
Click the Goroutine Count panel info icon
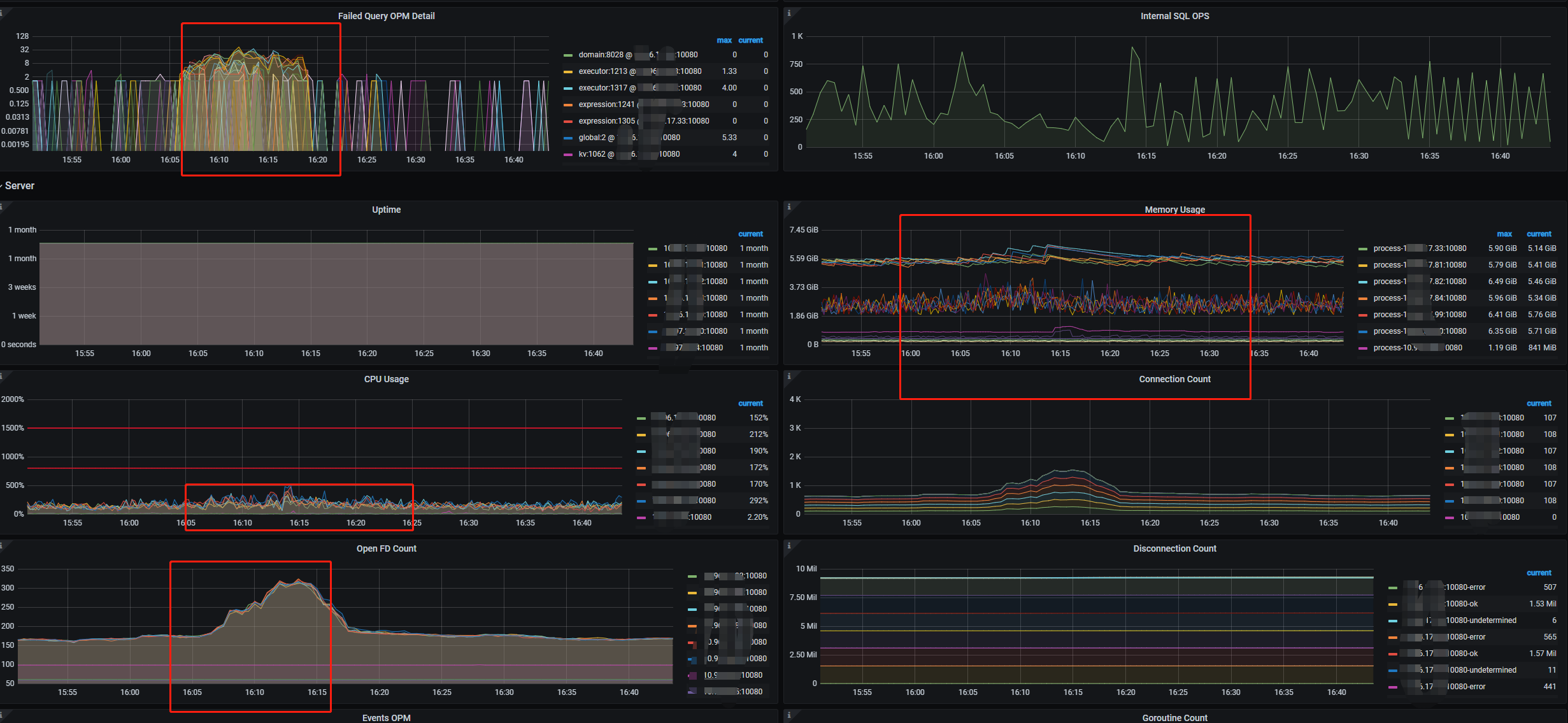pyautogui.click(x=789, y=715)
